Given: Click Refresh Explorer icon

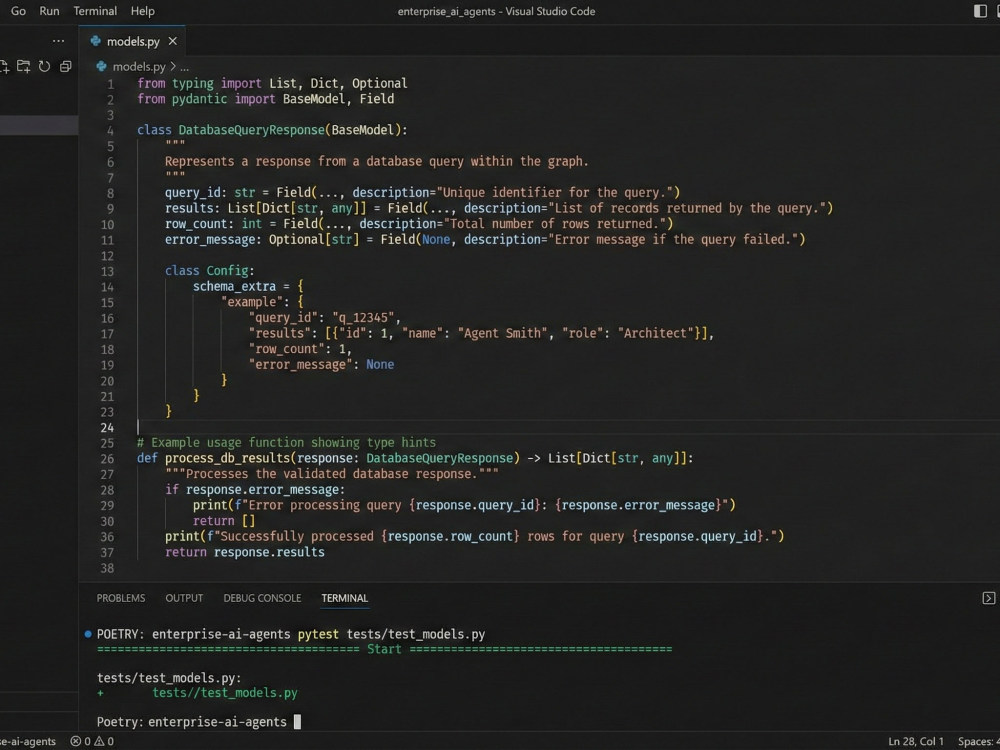Looking at the screenshot, I should click(45, 66).
